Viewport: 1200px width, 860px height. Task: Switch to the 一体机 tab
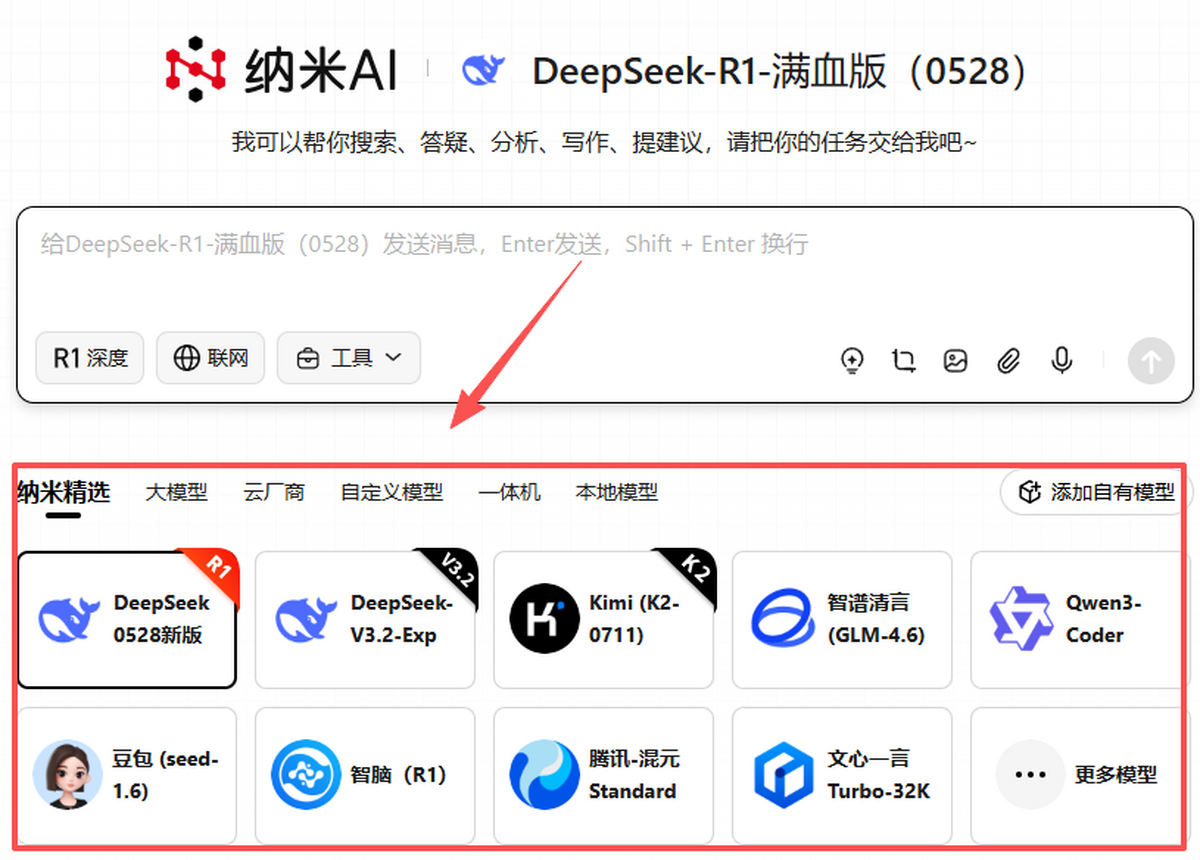[x=509, y=492]
